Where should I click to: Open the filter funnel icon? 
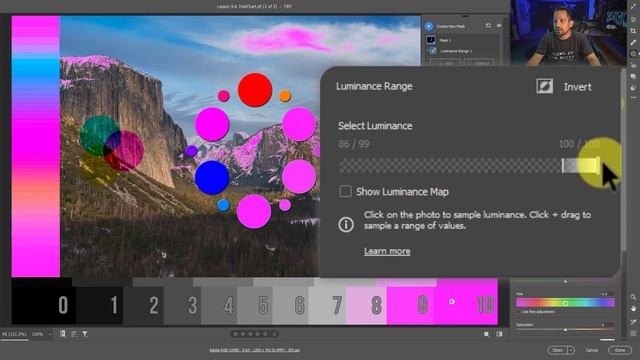85,334
